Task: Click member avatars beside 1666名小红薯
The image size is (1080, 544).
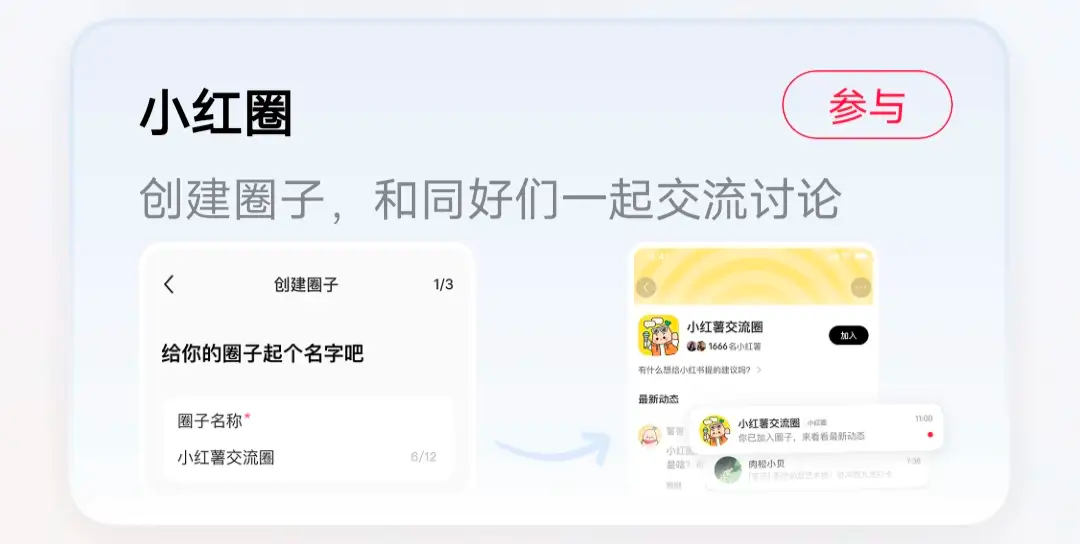Action: click(696, 346)
